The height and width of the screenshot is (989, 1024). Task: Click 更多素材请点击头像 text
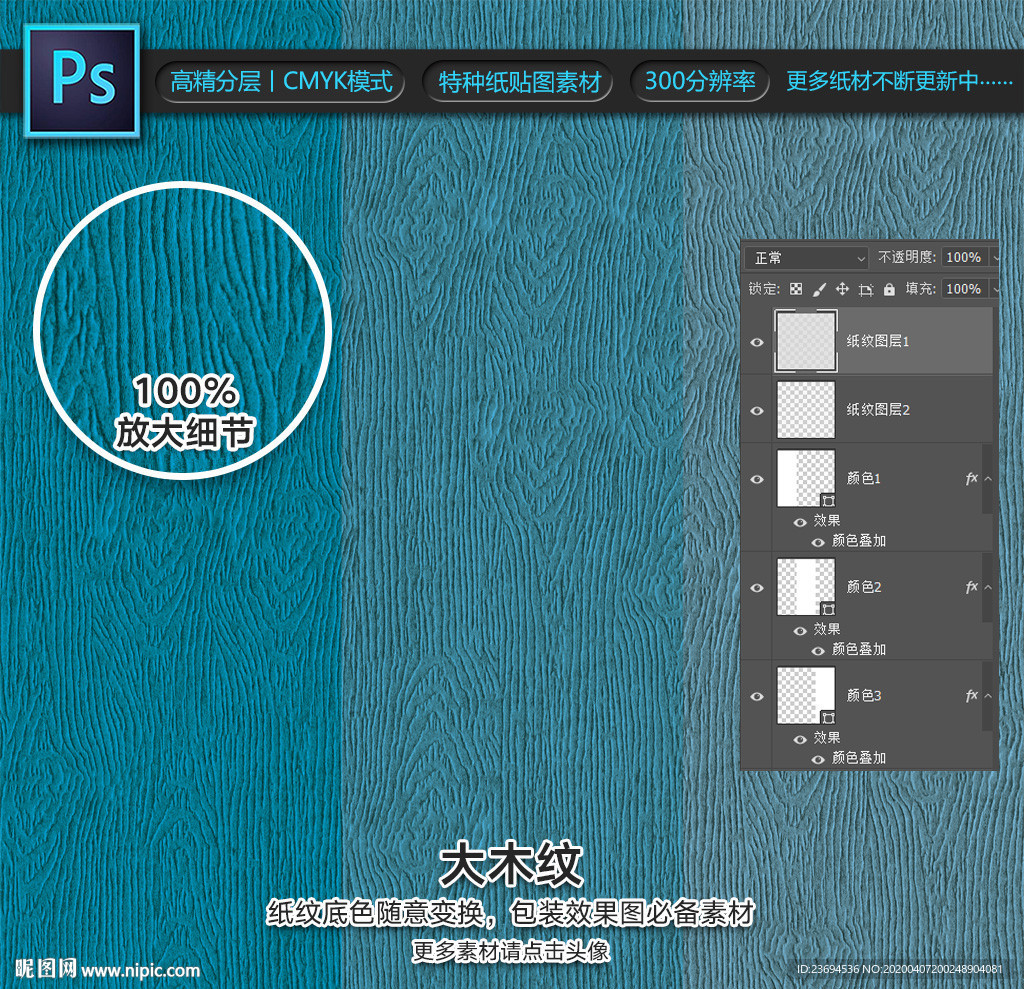point(511,951)
